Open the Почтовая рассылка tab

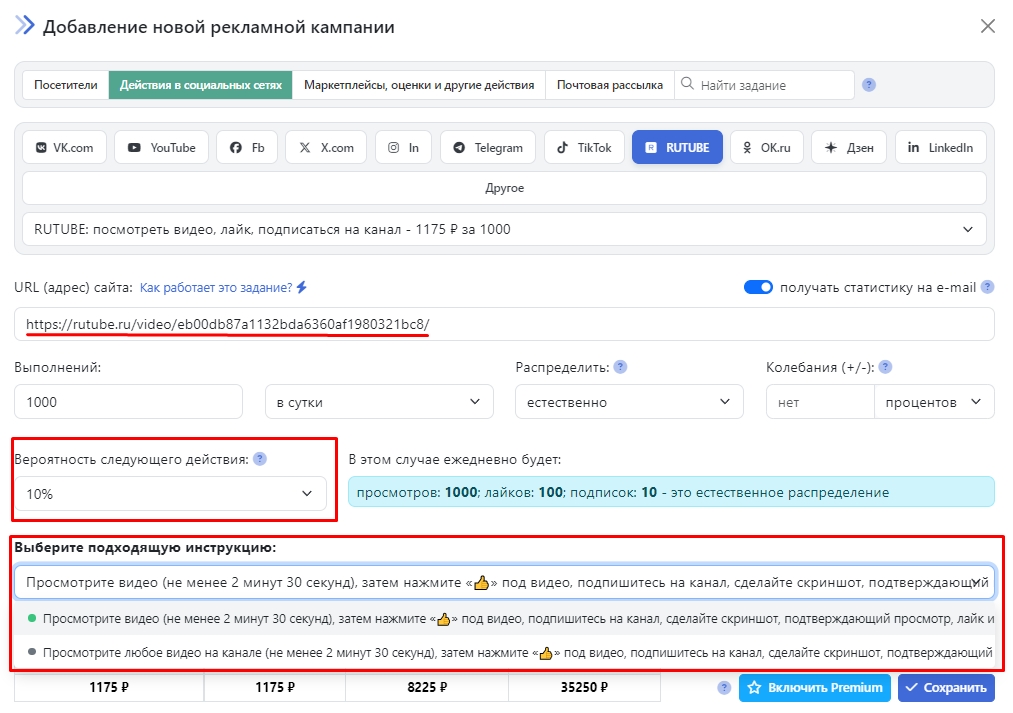click(610, 85)
